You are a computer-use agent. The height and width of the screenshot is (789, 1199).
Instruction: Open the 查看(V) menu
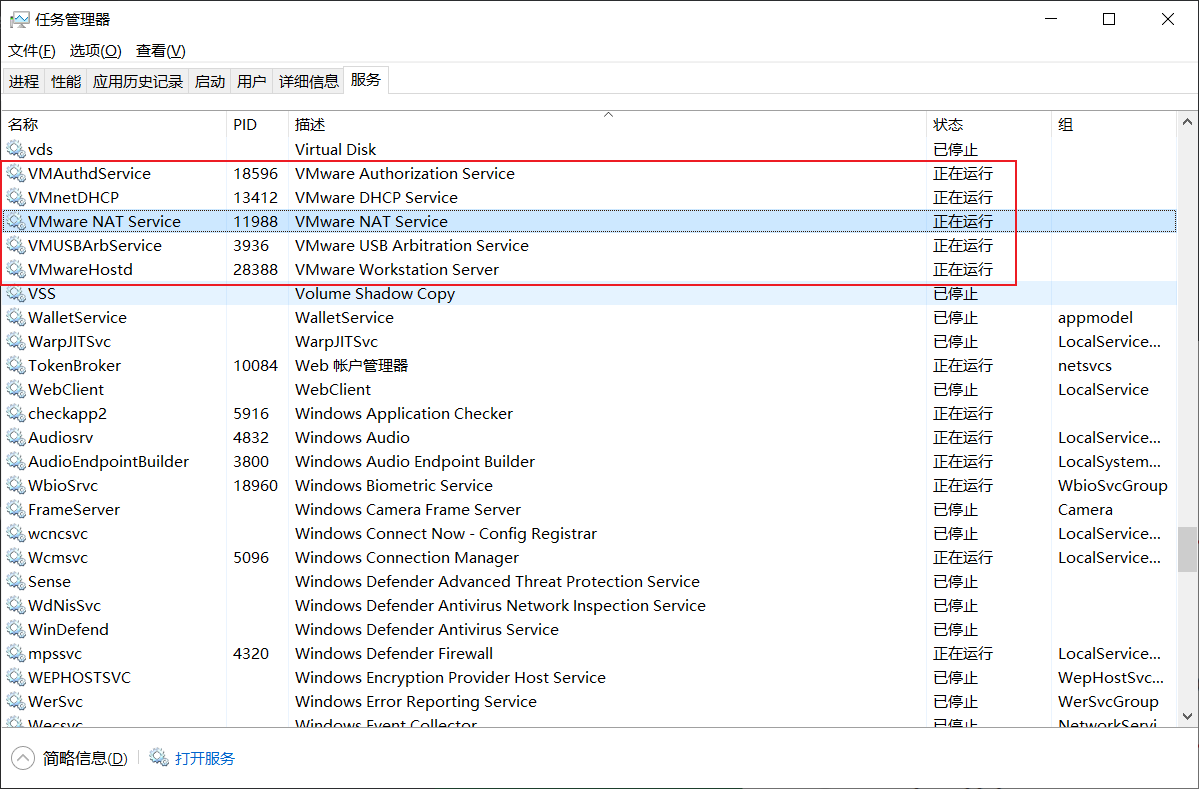click(161, 50)
